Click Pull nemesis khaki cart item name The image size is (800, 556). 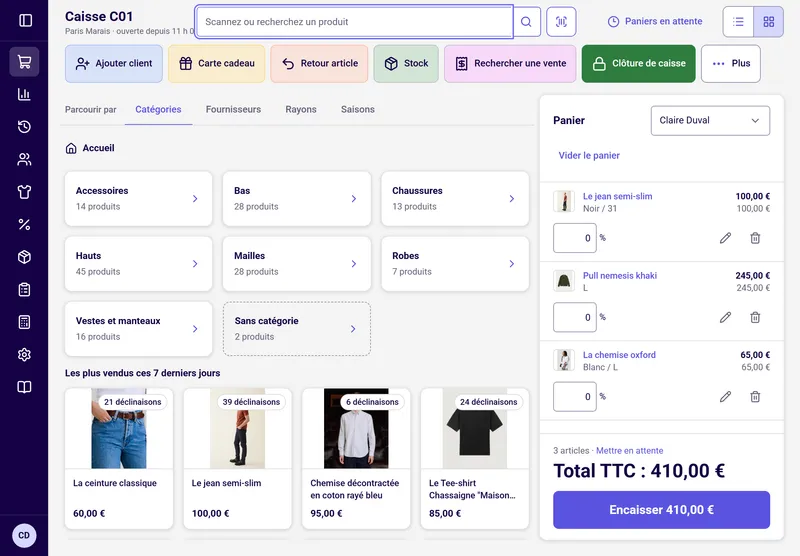click(620, 276)
